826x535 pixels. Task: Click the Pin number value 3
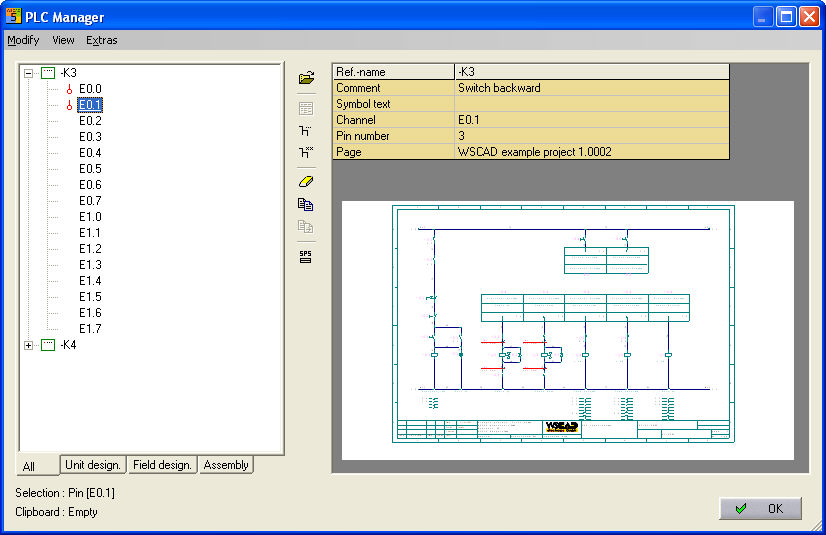pos(592,136)
